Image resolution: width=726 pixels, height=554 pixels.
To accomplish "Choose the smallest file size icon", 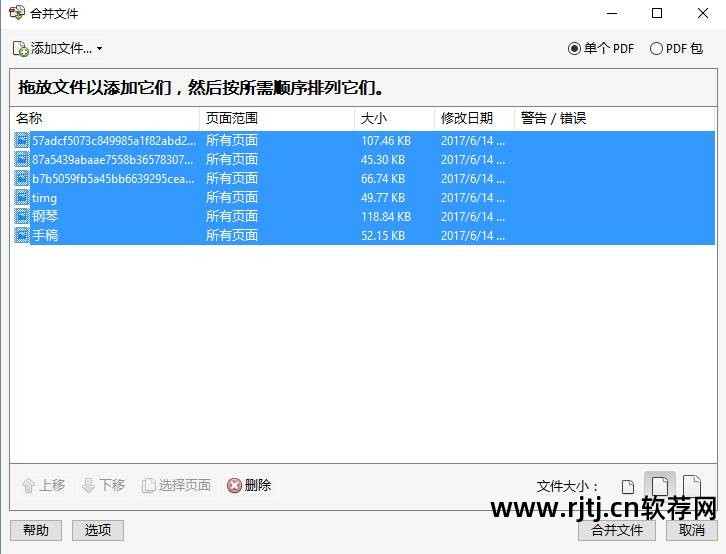I will pos(628,486).
